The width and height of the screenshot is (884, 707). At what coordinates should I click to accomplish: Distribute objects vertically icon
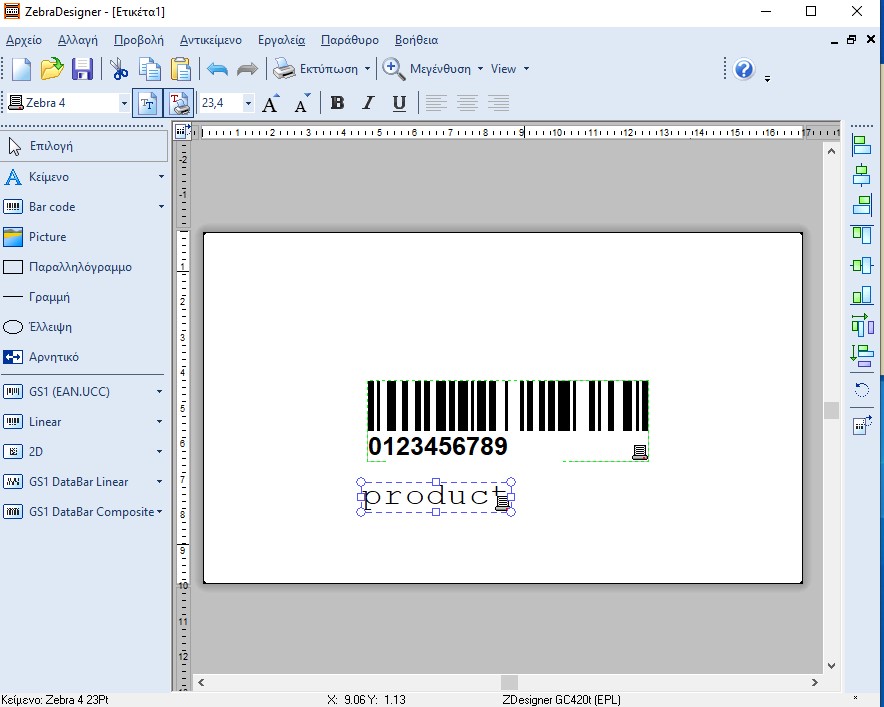point(862,355)
